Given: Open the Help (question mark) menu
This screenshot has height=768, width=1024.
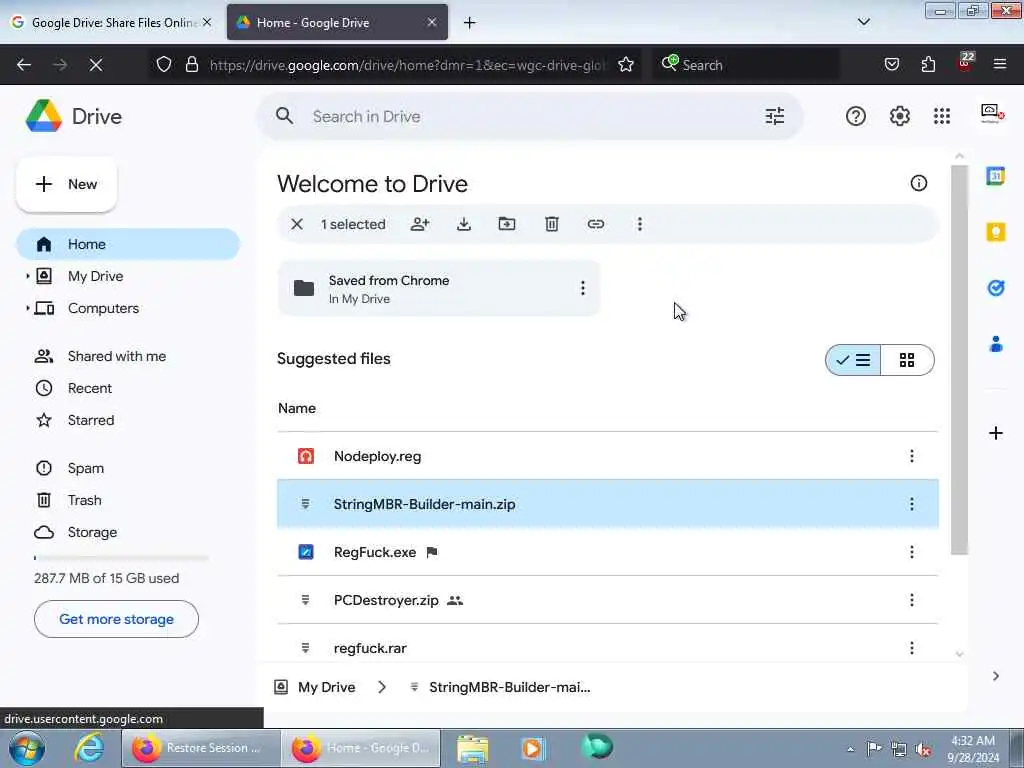Looking at the screenshot, I should (x=856, y=116).
